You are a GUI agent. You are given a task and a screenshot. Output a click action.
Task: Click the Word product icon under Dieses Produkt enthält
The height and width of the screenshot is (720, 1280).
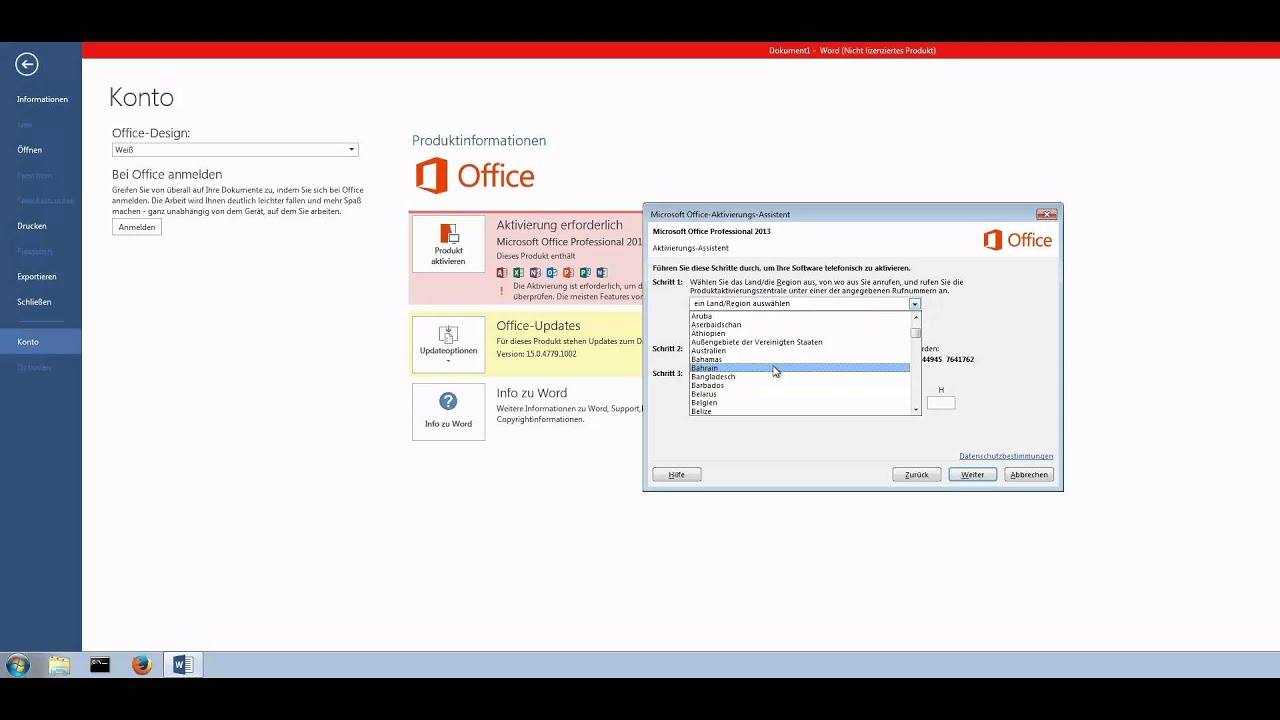click(602, 272)
